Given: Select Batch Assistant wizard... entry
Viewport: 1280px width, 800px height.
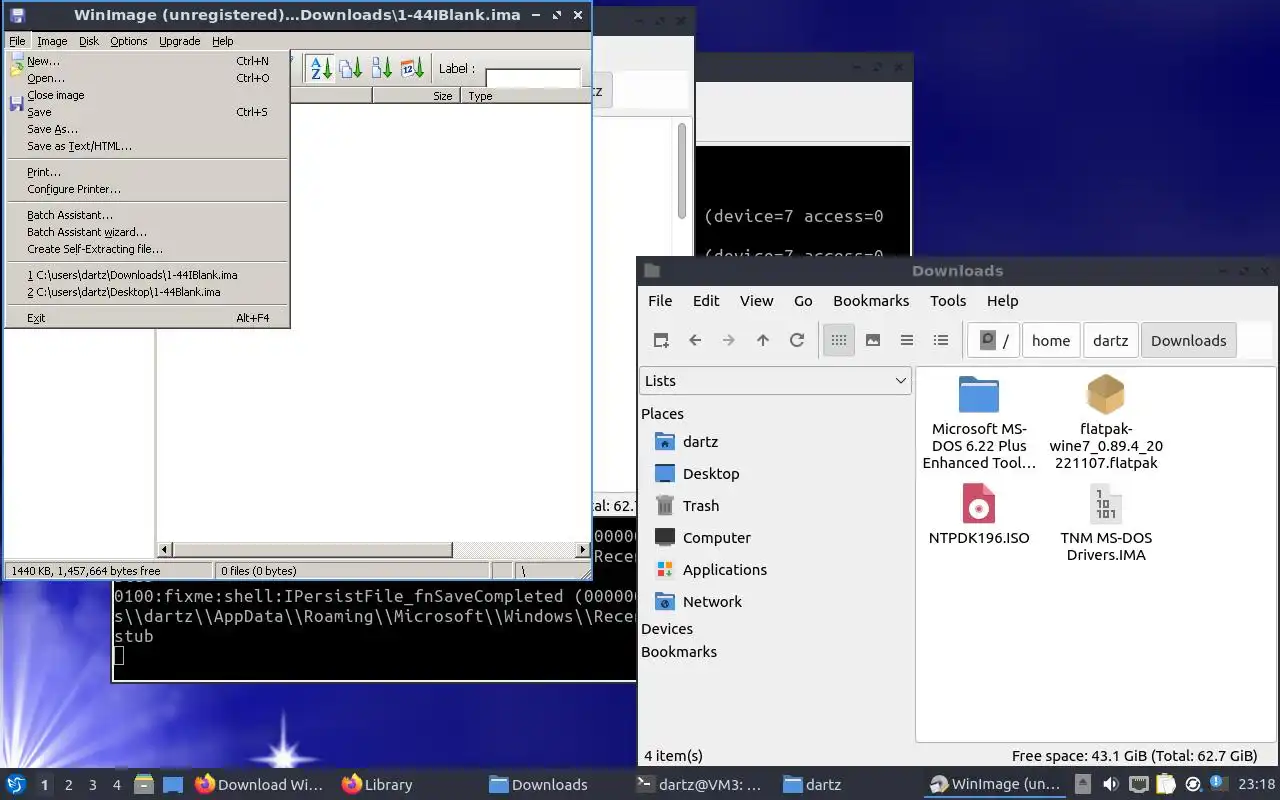Looking at the screenshot, I should coord(147,232).
